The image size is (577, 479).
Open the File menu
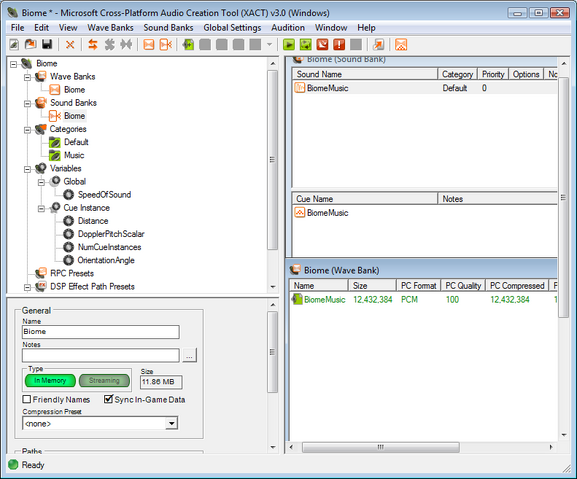(17, 28)
